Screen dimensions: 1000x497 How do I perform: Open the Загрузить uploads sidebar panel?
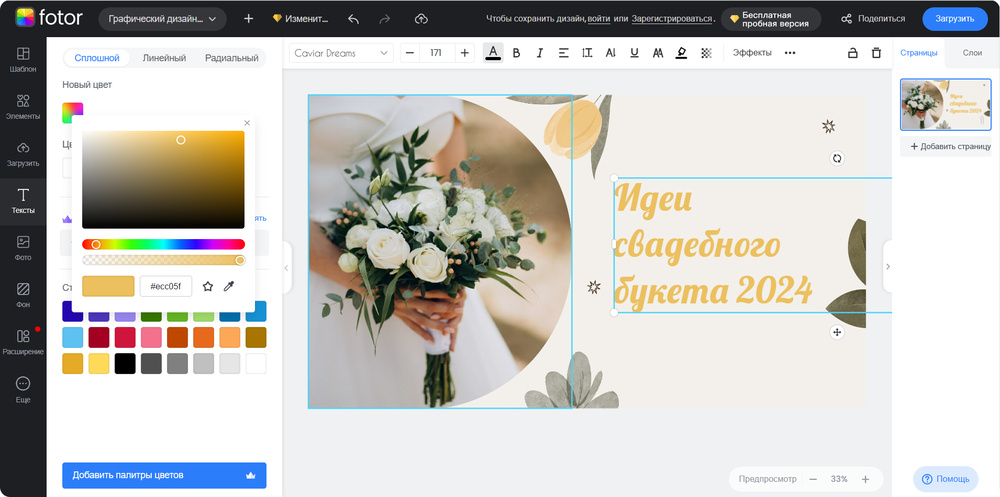pyautogui.click(x=23, y=154)
